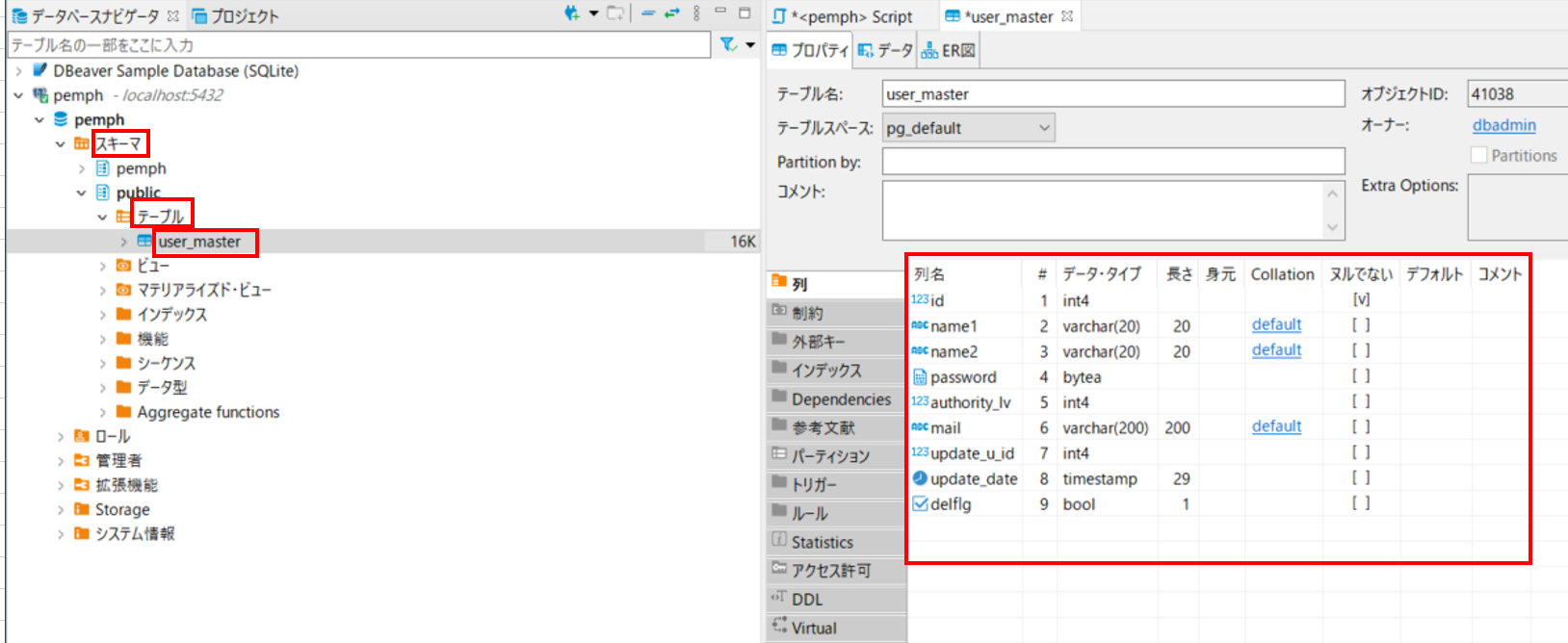This screenshot has height=643, width=1568.
Task: Click the ロール icon in navigator tree
Action: pos(82,436)
